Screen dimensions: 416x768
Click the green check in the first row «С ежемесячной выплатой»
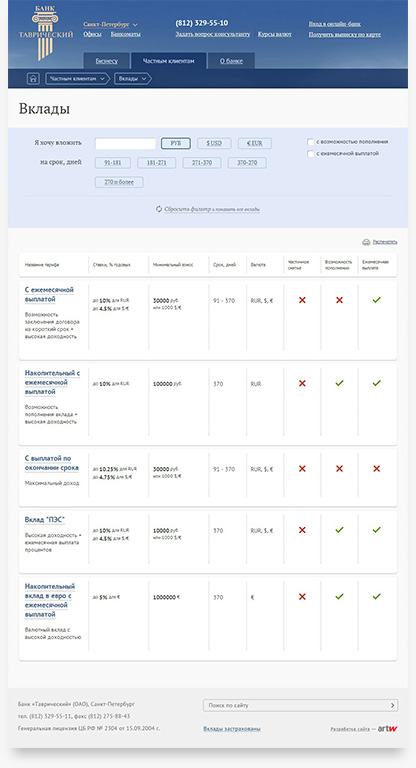coord(376,300)
